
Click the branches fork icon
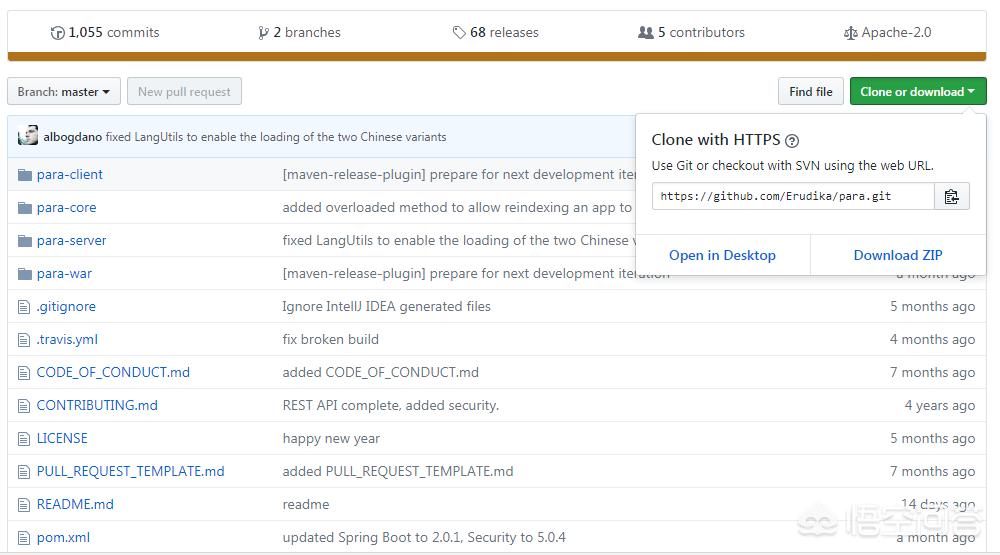pyautogui.click(x=263, y=33)
